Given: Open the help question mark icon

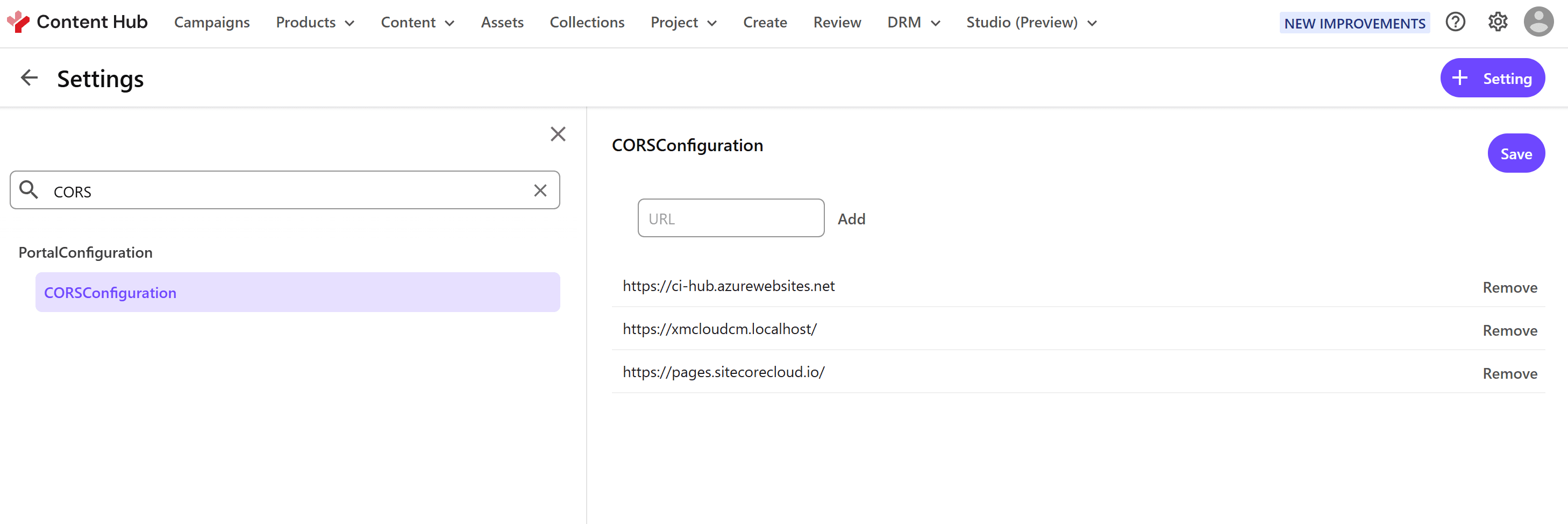Looking at the screenshot, I should (1455, 22).
